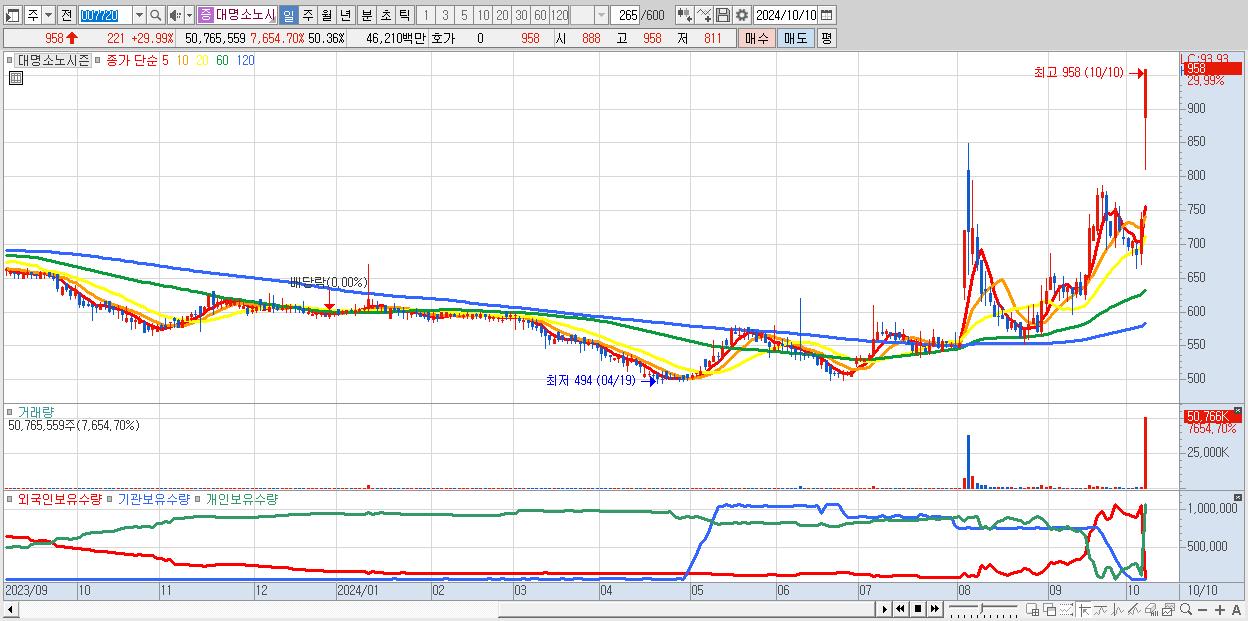1248x621 pixels.
Task: Click the stop button in replay controls
Action: (917, 609)
